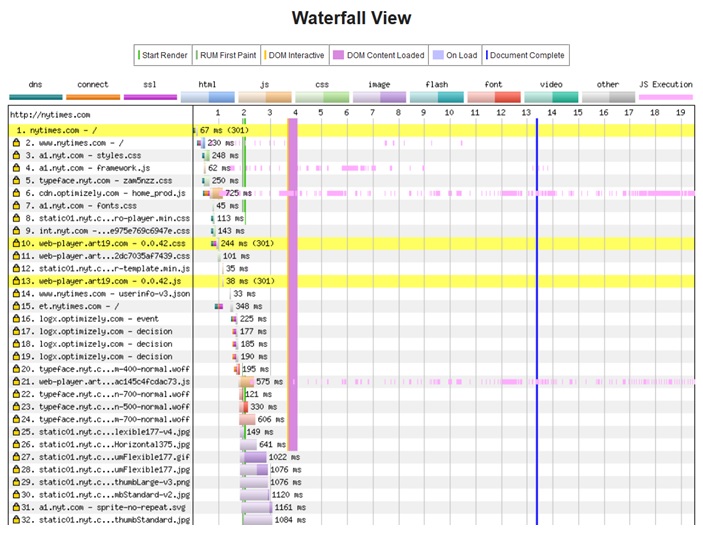Click the JS Execution pink legend bar

(665, 97)
